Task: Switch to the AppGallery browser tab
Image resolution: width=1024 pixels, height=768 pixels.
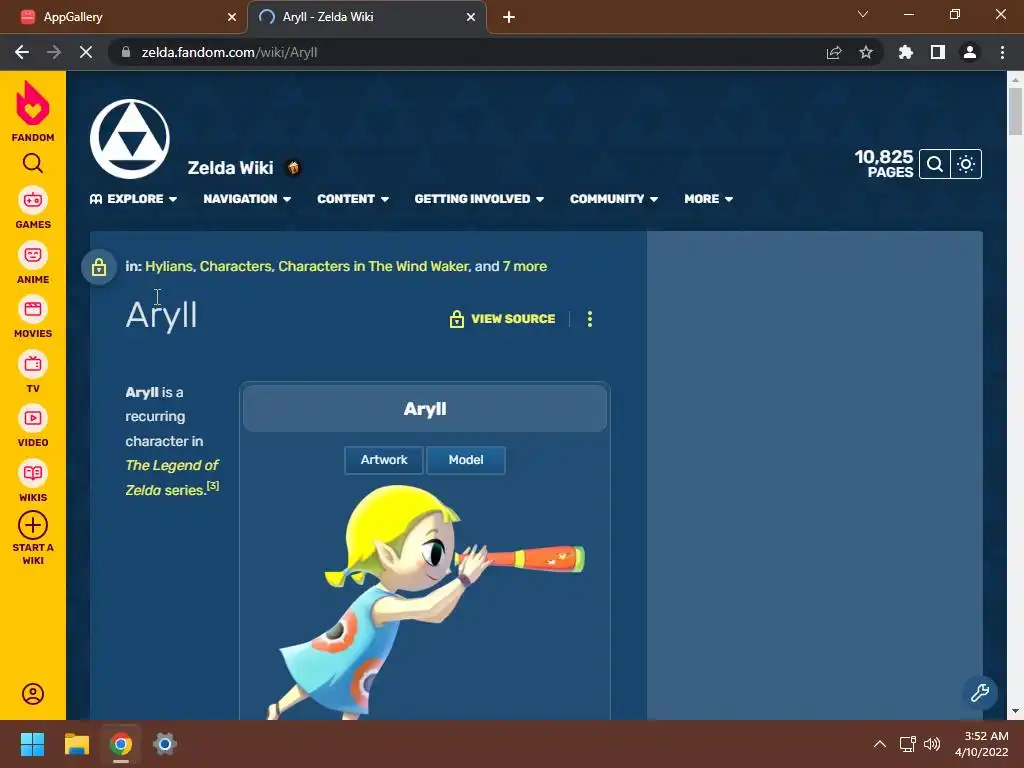Action: [x=124, y=17]
